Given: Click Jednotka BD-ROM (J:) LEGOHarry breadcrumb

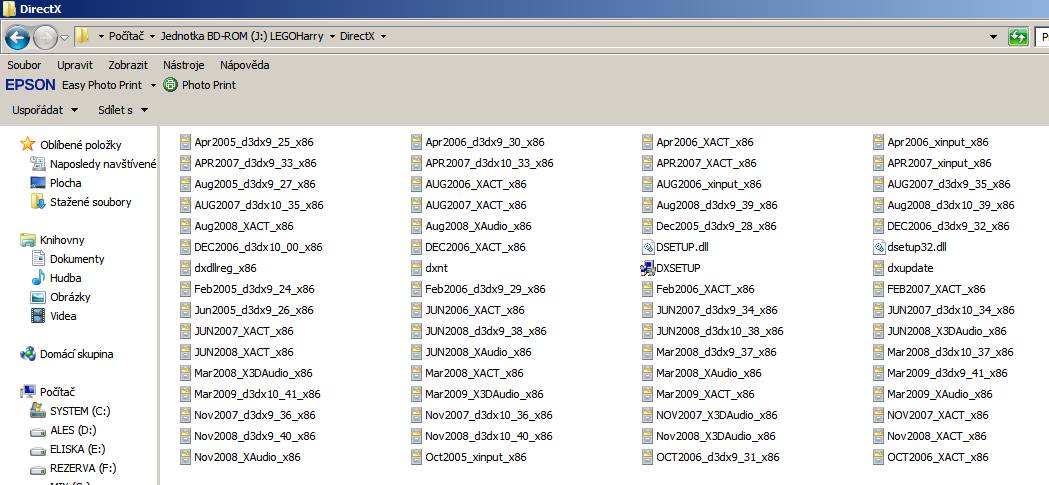Looking at the screenshot, I should click(x=242, y=36).
